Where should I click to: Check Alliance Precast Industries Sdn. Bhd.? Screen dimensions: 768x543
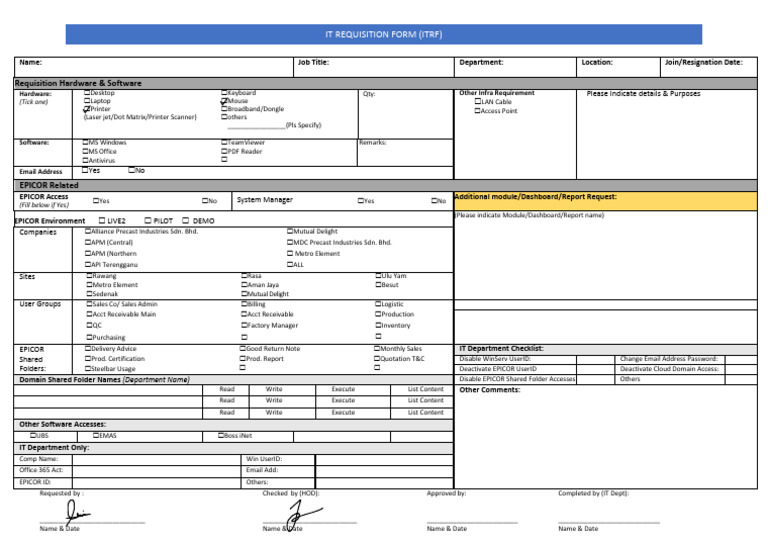pos(88,231)
